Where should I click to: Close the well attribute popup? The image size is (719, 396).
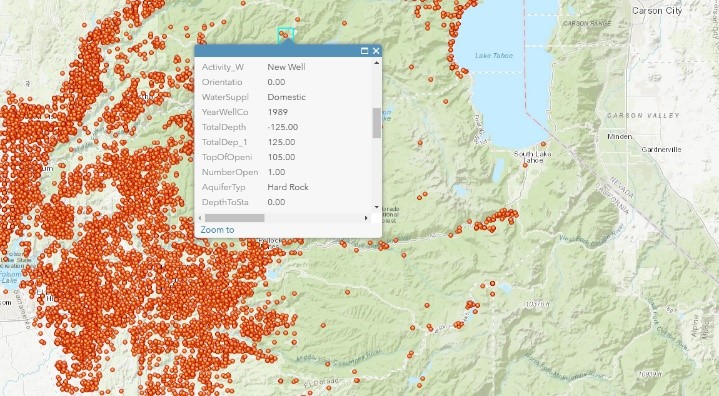[376, 51]
